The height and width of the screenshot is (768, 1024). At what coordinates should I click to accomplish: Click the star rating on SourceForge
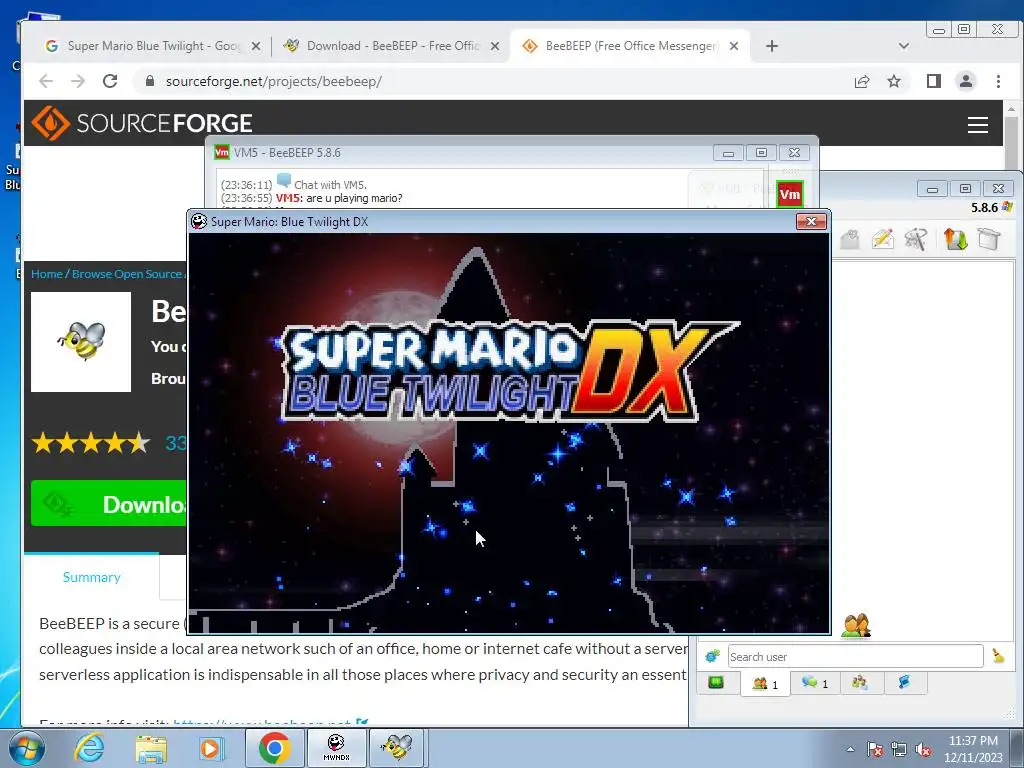coord(91,443)
